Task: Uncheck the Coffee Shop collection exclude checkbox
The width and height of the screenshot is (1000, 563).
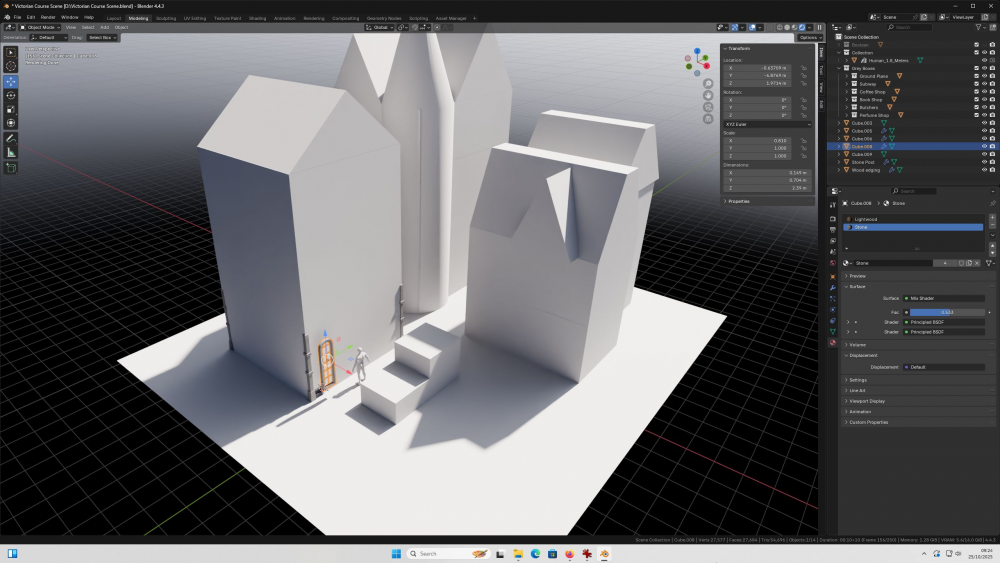Action: pos(976,91)
